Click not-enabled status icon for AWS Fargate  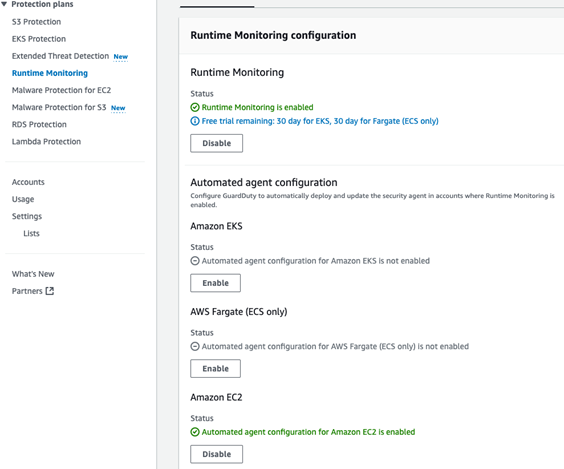click(195, 346)
